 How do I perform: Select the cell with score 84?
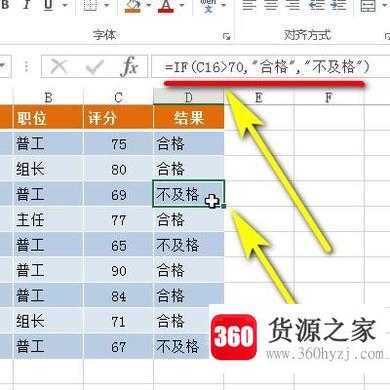tap(118, 295)
